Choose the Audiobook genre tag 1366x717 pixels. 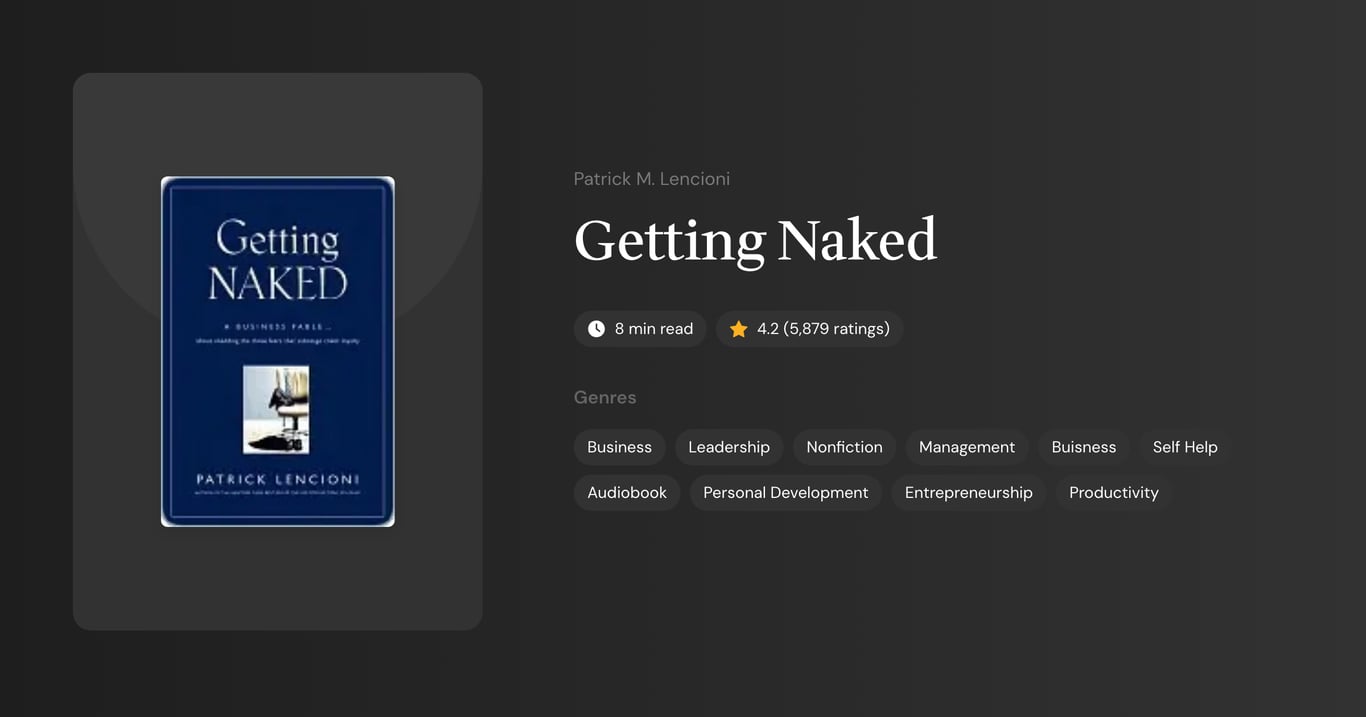627,493
